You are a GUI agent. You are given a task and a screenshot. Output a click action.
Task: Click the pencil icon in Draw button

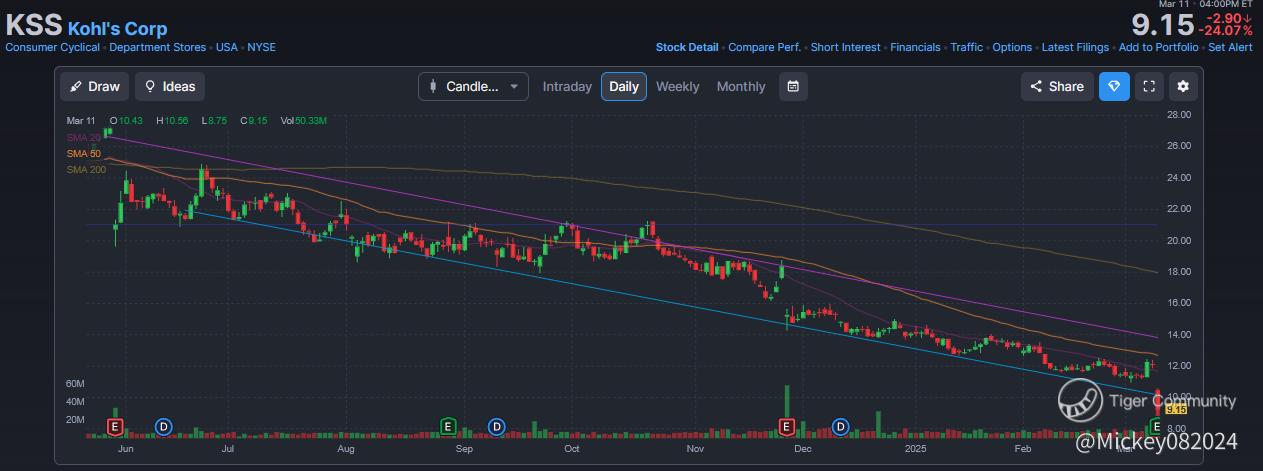76,86
